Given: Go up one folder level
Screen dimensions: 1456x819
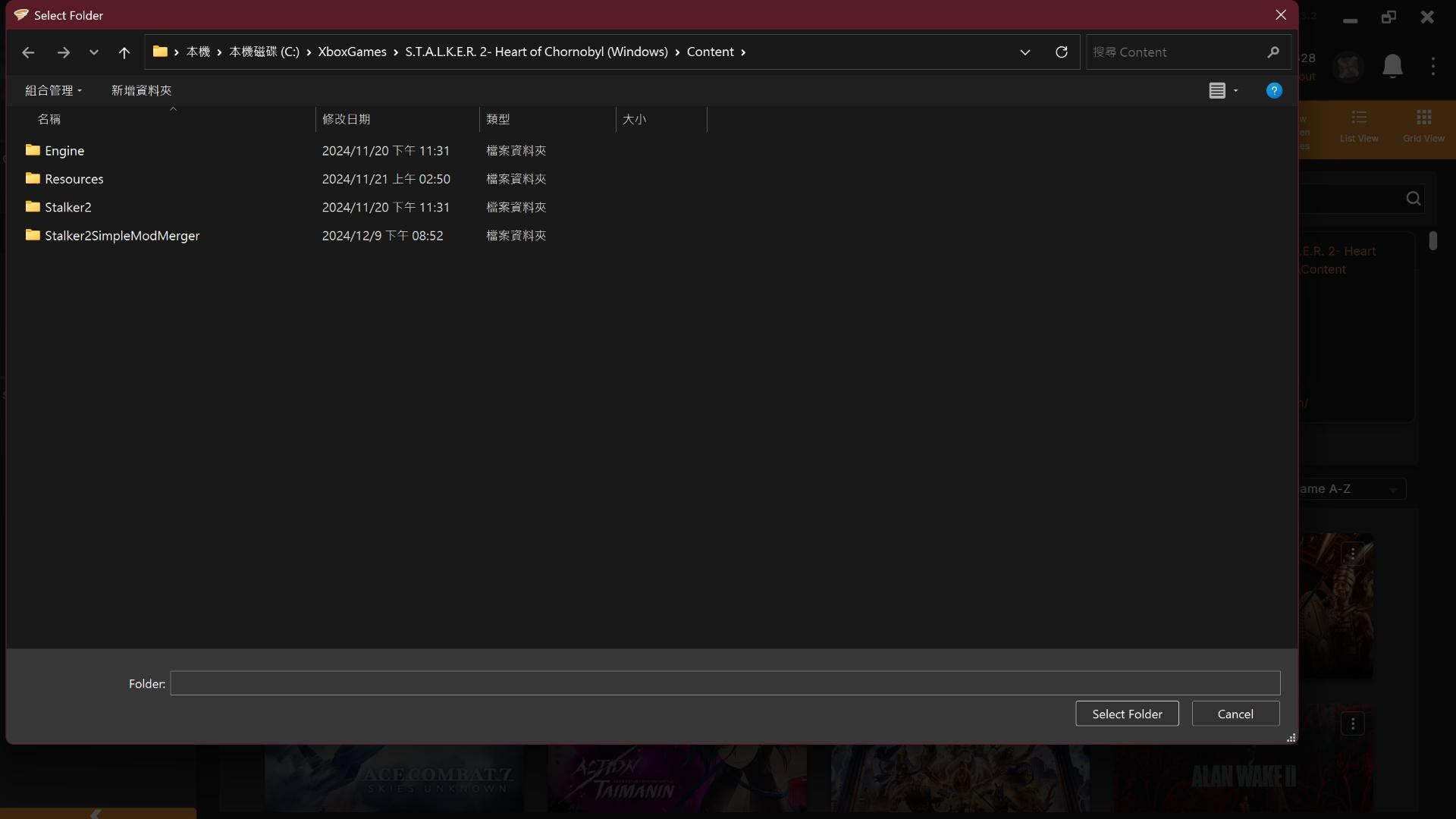Looking at the screenshot, I should (124, 52).
